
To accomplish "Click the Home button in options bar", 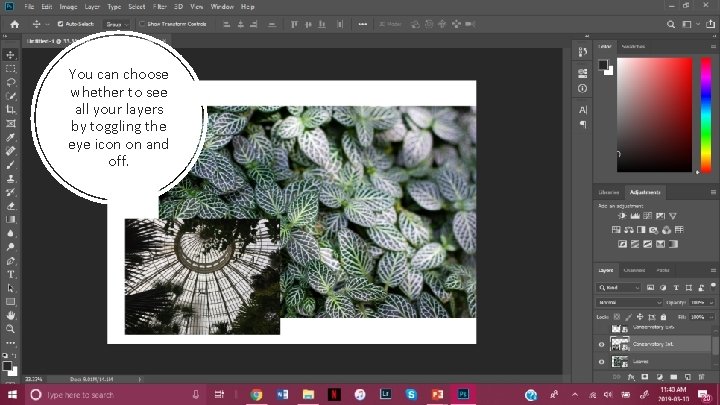I will 15,24.
